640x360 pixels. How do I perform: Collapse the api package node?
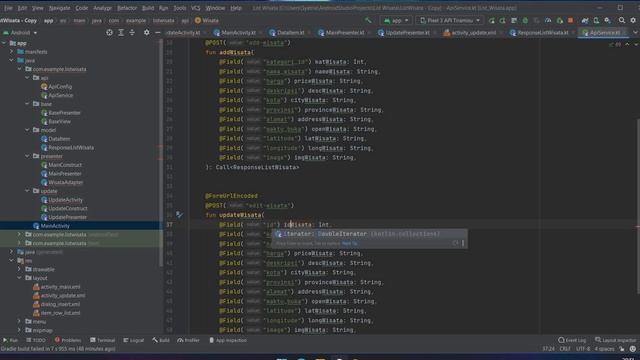27,78
